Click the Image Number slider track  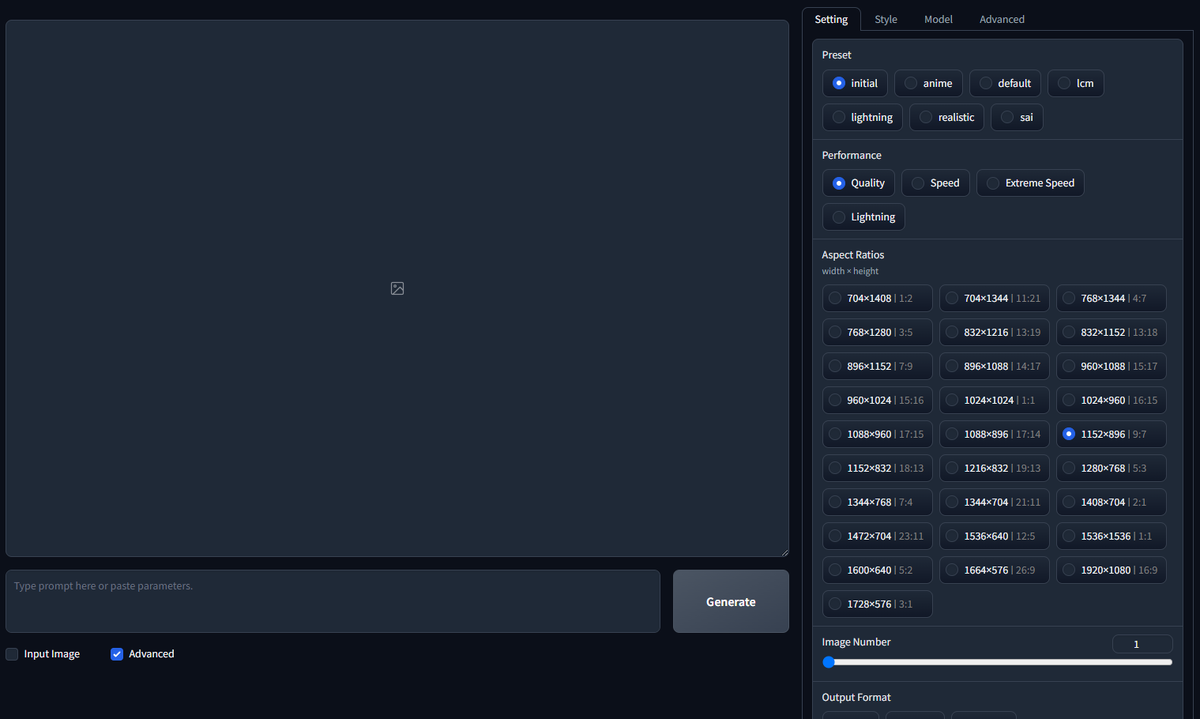coord(998,662)
